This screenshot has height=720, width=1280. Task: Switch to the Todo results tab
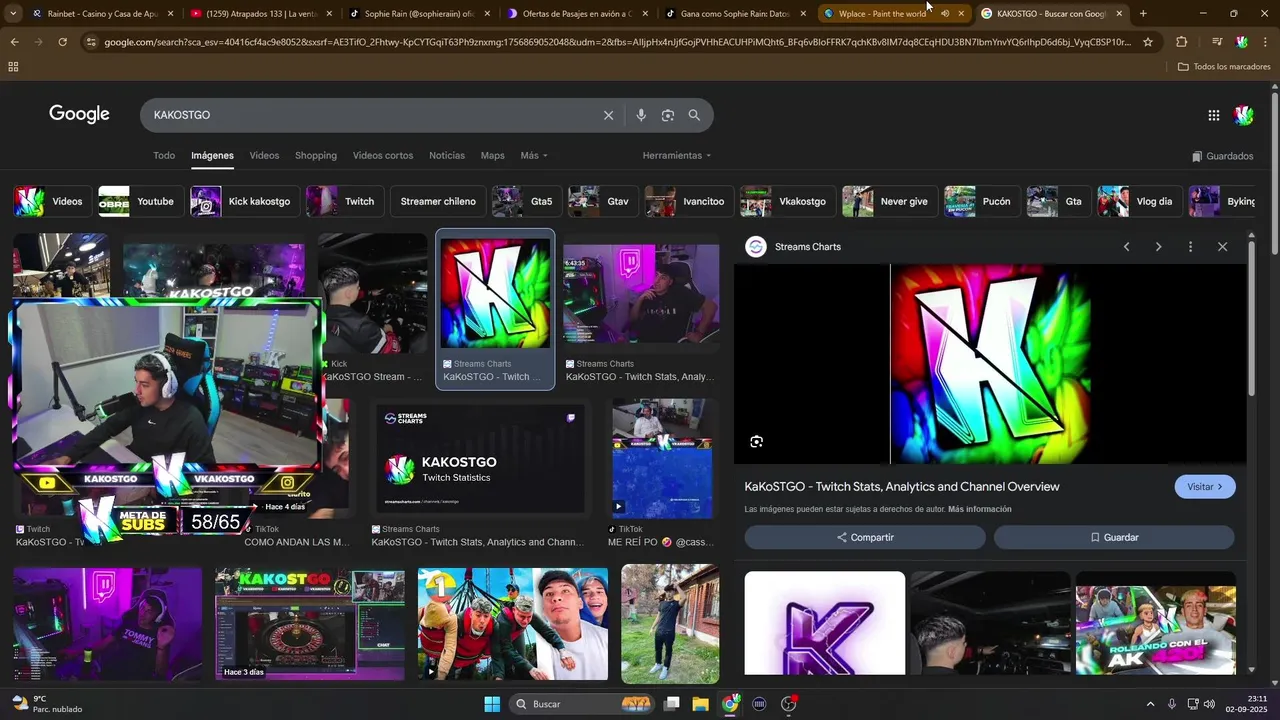(x=164, y=156)
